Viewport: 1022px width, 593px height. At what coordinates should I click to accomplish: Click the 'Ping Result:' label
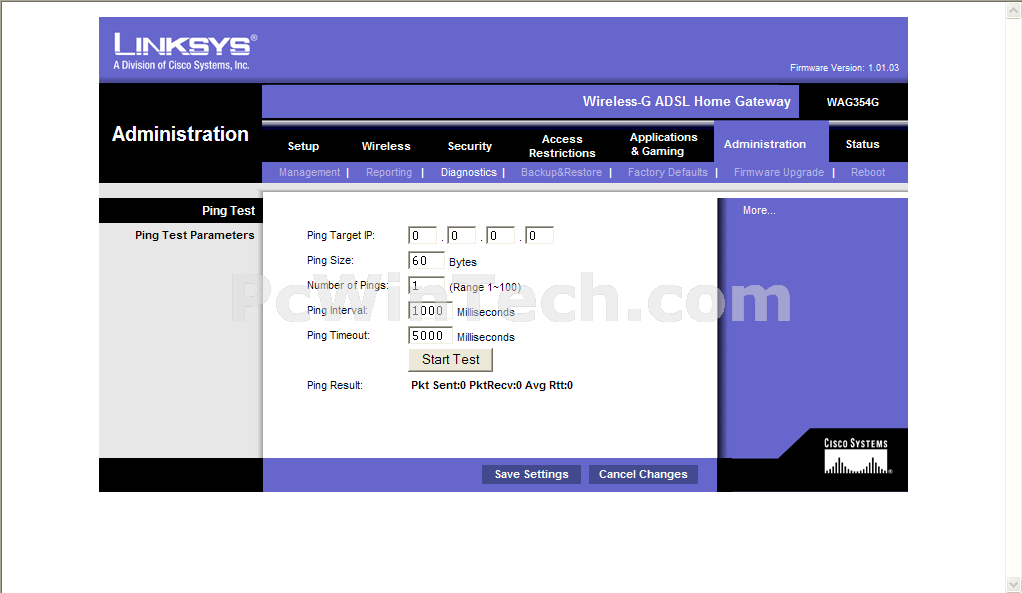tap(335, 385)
